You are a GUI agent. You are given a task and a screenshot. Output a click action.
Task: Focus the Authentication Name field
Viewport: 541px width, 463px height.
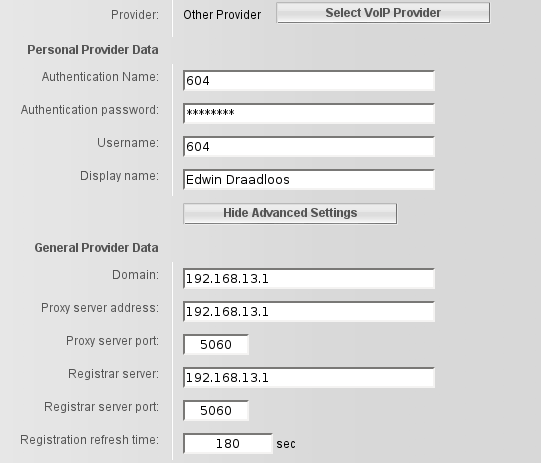click(x=309, y=81)
